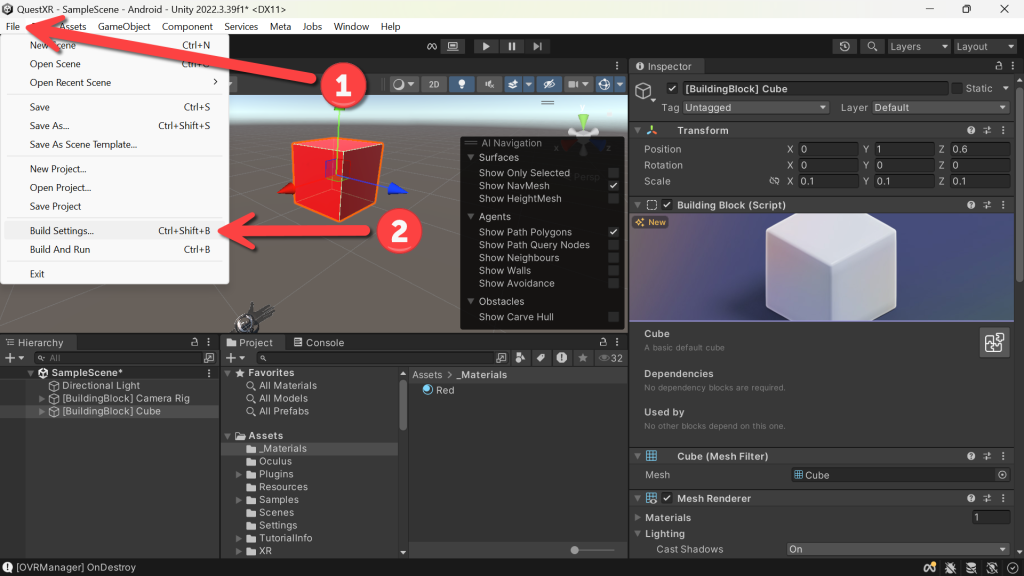This screenshot has width=1024, height=576.
Task: Open the Meta menu in menu bar
Action: click(x=280, y=27)
